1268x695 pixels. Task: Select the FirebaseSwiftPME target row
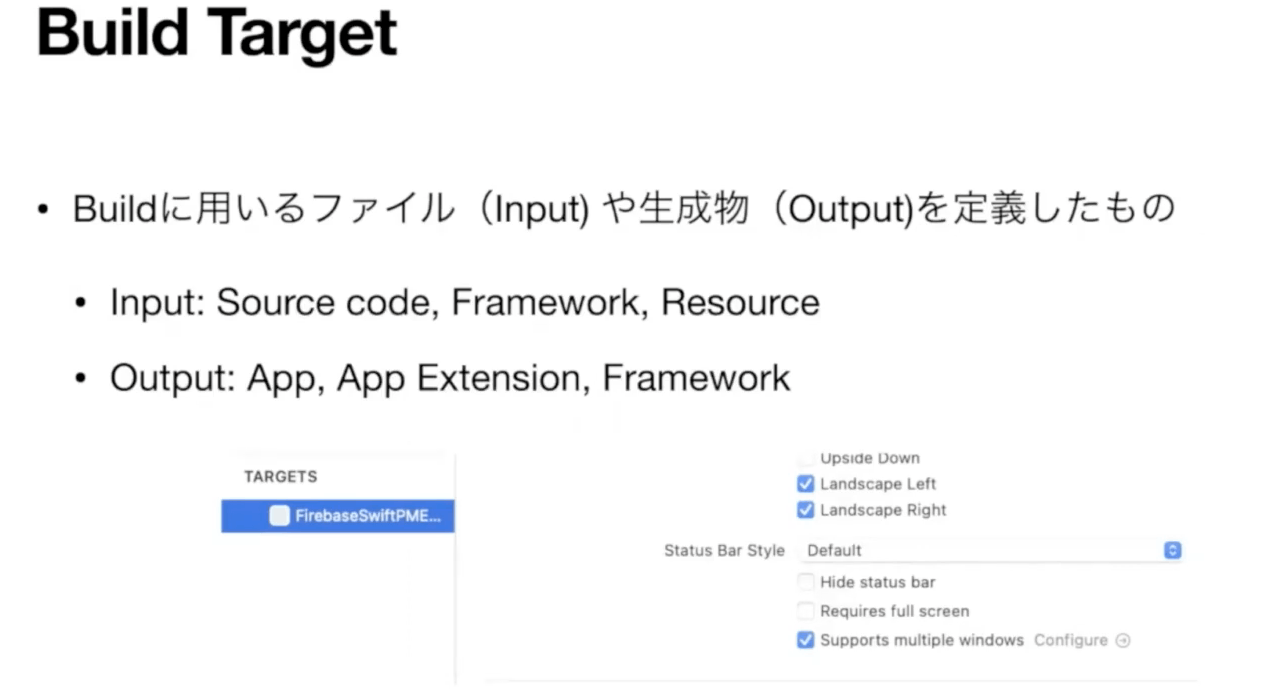(x=338, y=516)
